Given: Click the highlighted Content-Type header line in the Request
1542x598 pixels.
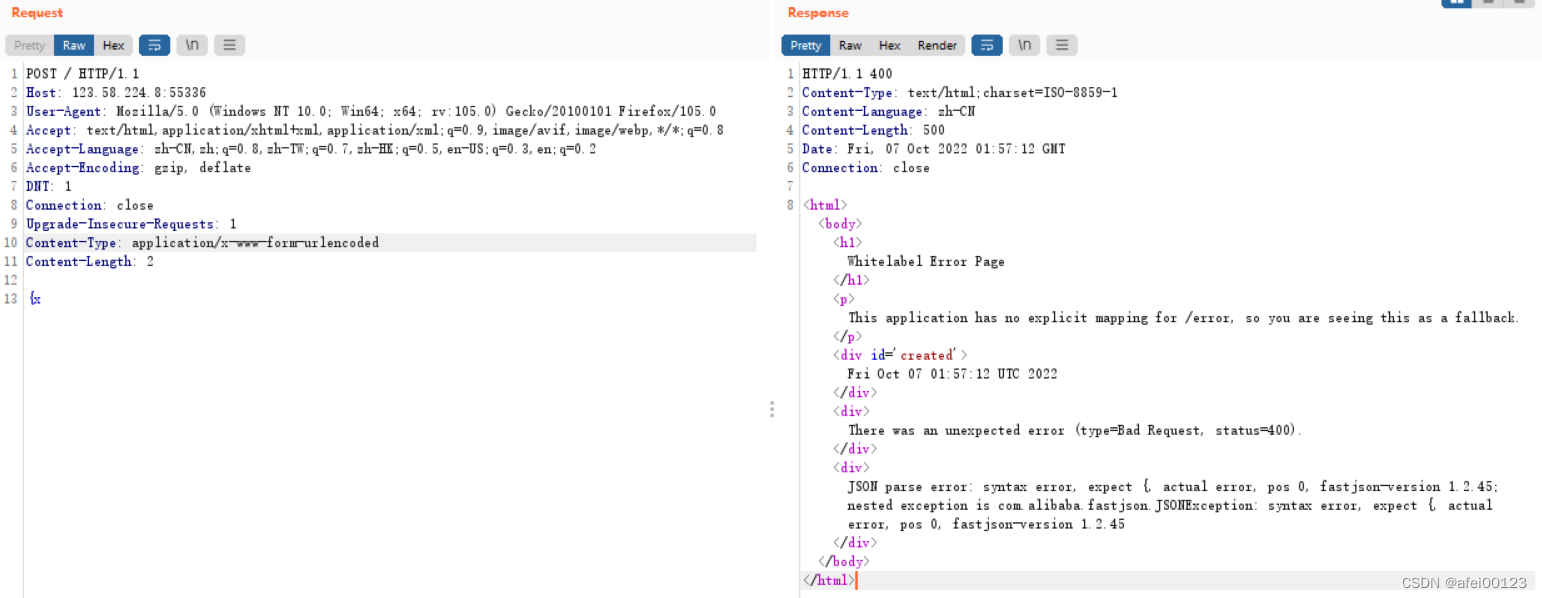Looking at the screenshot, I should pyautogui.click(x=202, y=242).
